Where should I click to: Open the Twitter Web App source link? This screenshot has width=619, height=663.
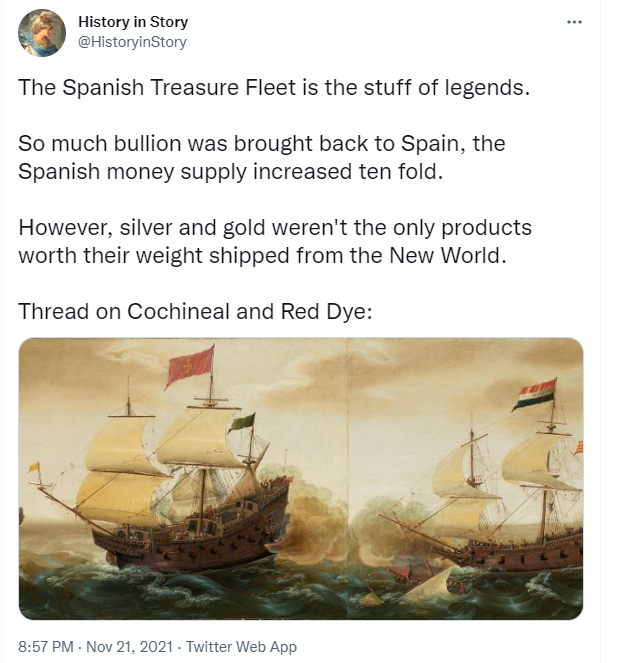tap(241, 647)
